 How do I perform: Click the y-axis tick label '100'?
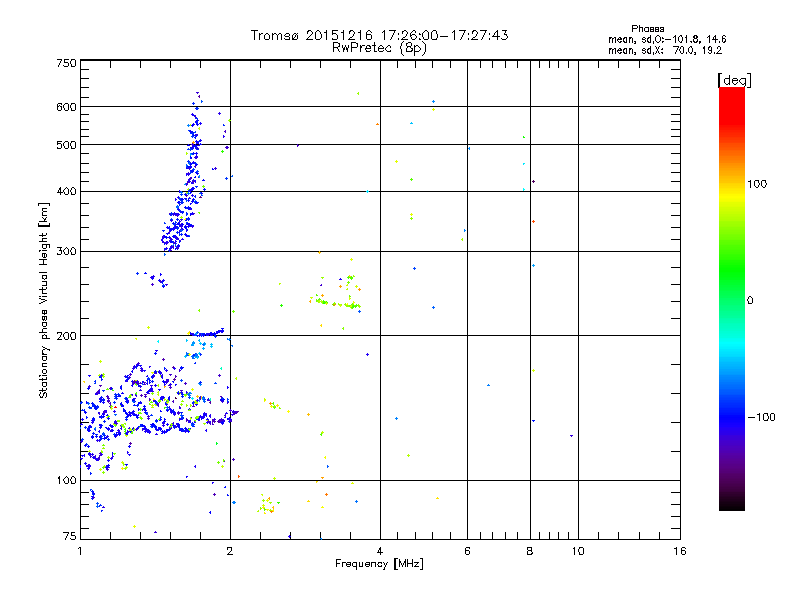pyautogui.click(x=66, y=480)
